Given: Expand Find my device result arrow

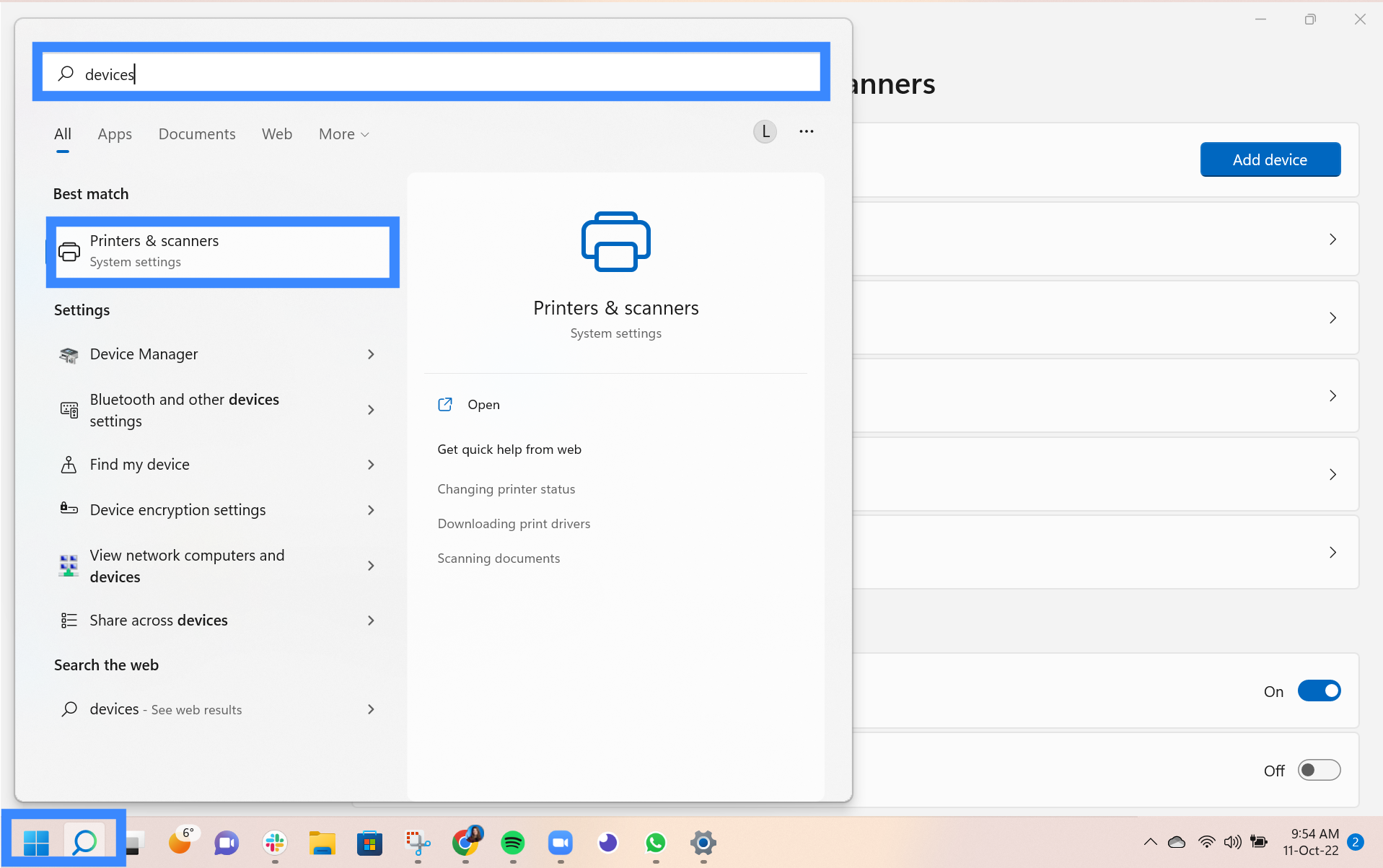Looking at the screenshot, I should coord(371,465).
